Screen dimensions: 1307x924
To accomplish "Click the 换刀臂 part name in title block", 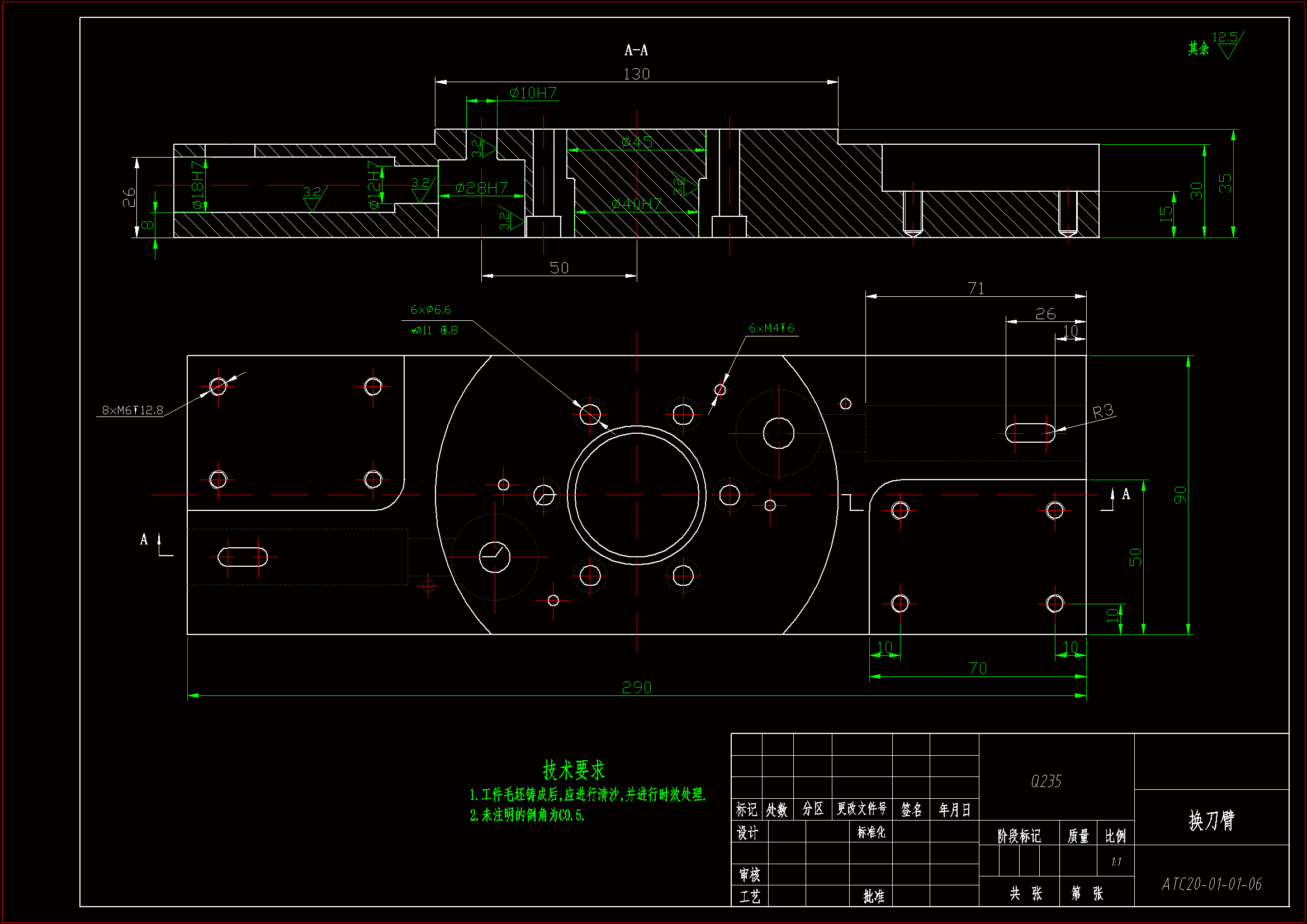I will pos(1211,821).
